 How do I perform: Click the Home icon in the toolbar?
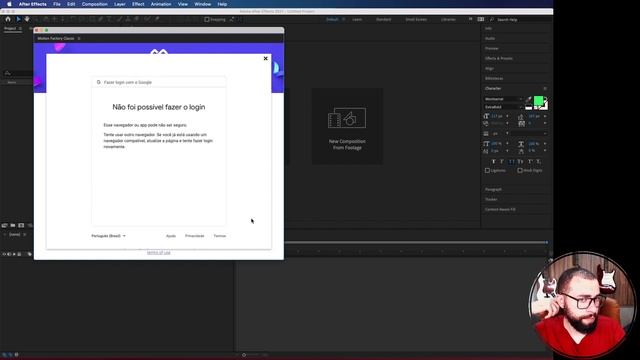[8, 19]
